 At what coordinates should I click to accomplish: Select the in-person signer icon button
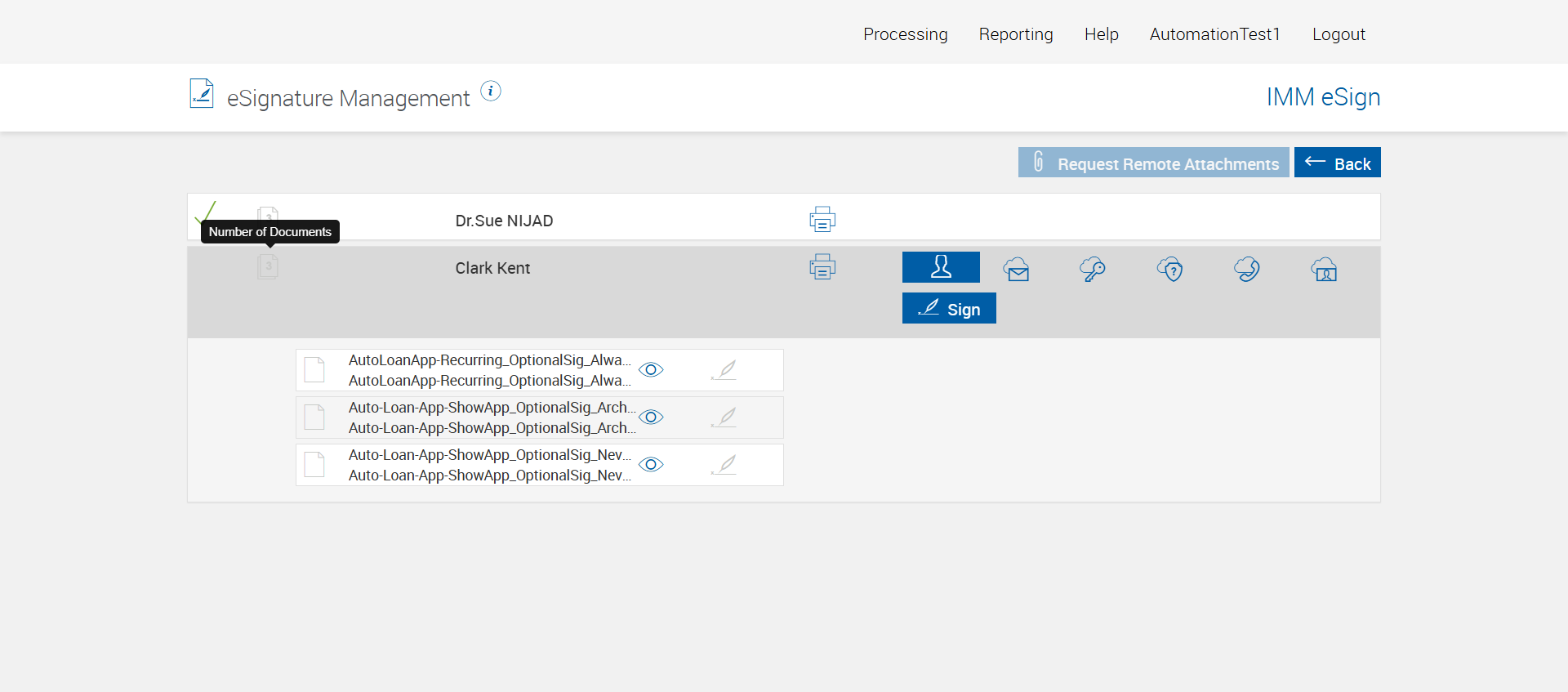click(x=941, y=267)
